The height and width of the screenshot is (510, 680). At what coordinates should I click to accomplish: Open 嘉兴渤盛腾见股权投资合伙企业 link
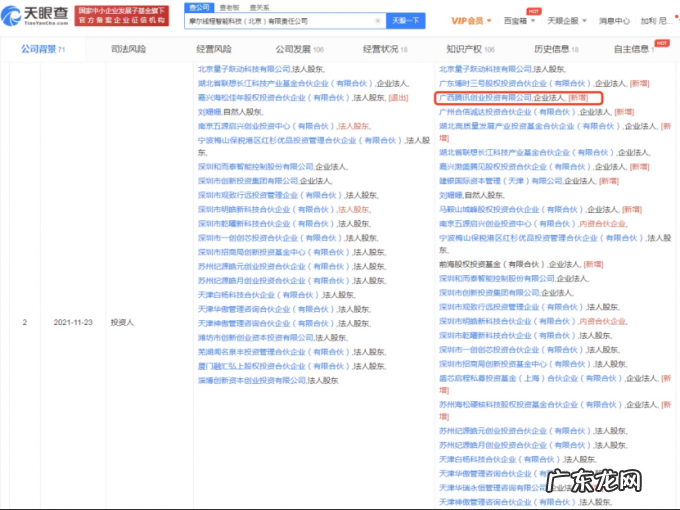[x=515, y=167]
